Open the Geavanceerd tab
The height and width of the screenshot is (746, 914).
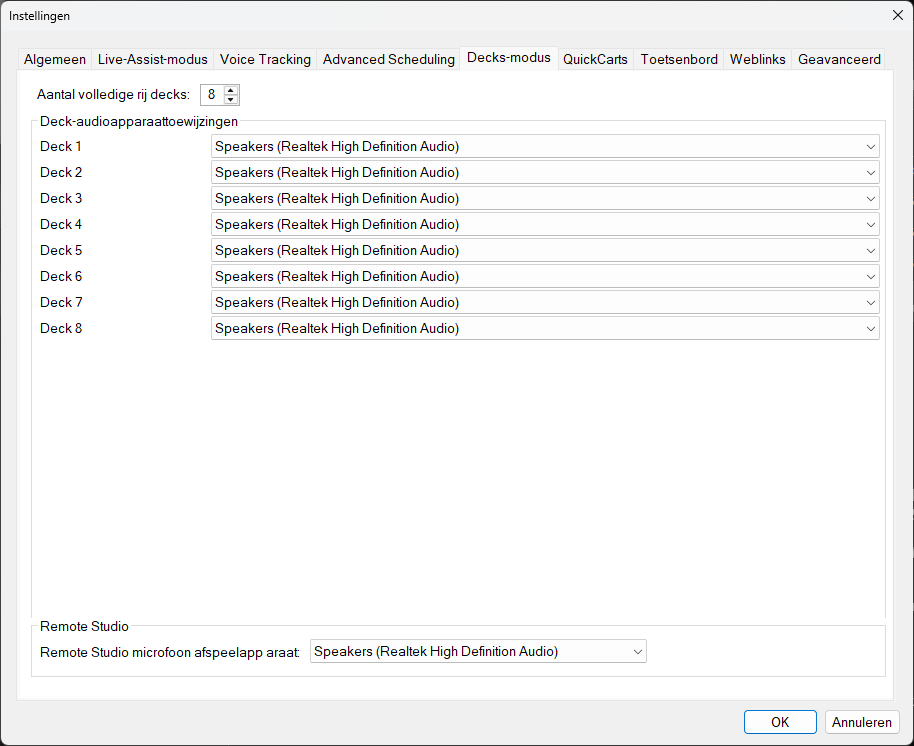point(839,59)
